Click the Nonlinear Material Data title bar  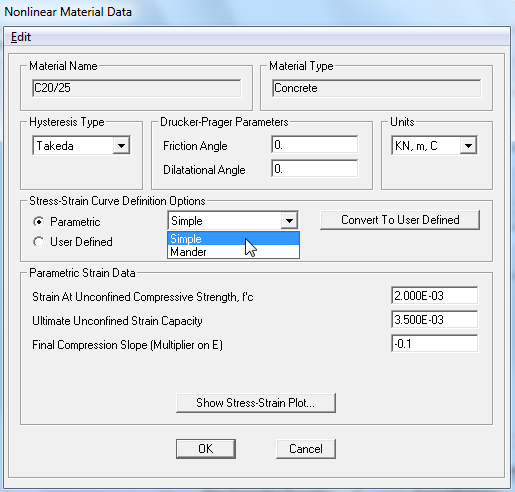pyautogui.click(x=257, y=12)
